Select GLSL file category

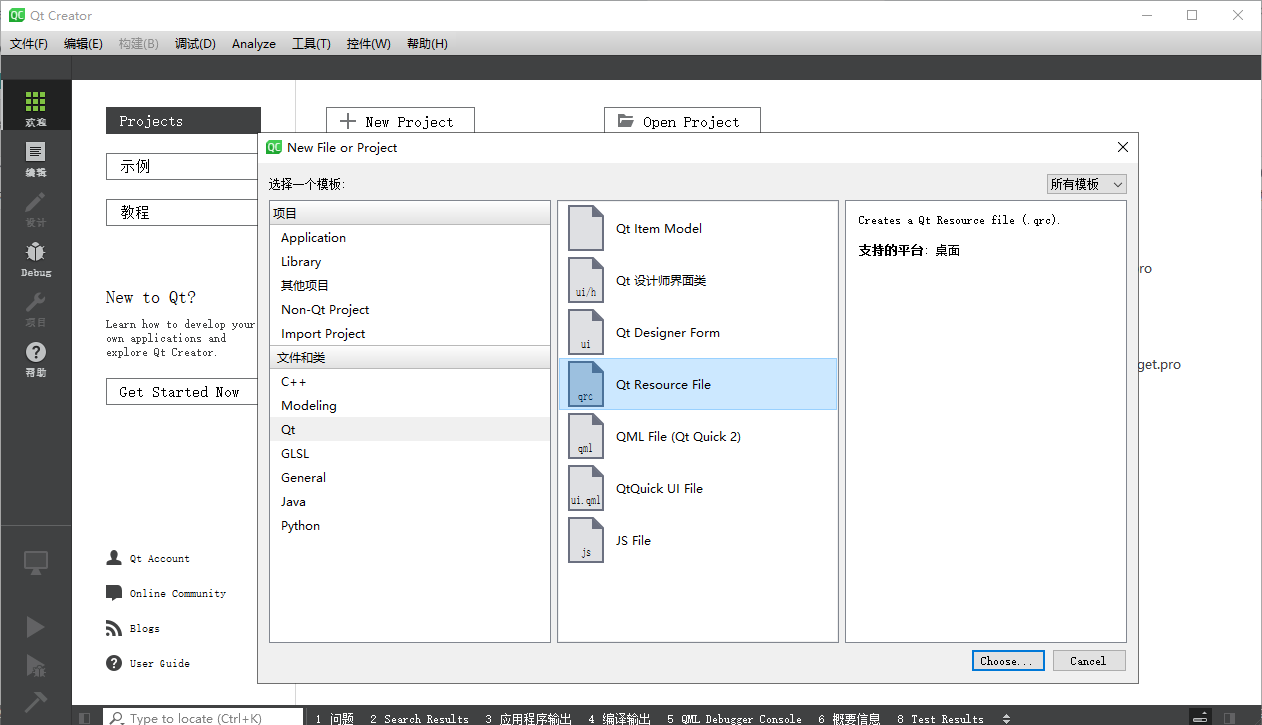(410, 454)
